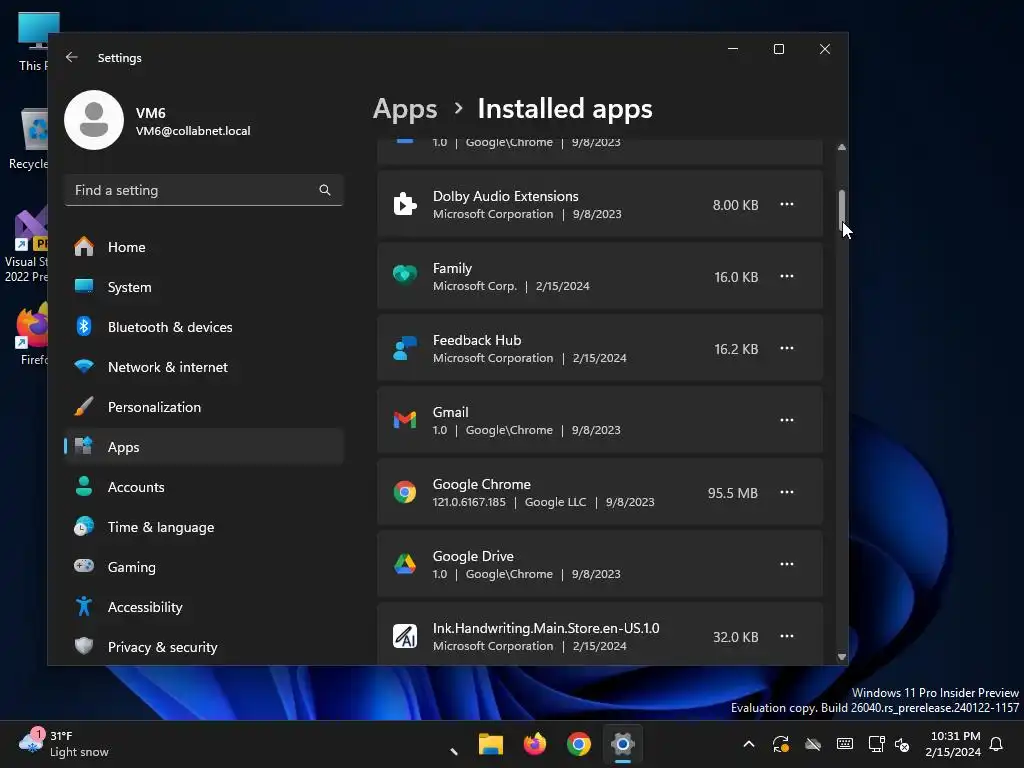Click the Feedback Hub app icon
Screen dimensions: 1024x768
[x=405, y=348]
